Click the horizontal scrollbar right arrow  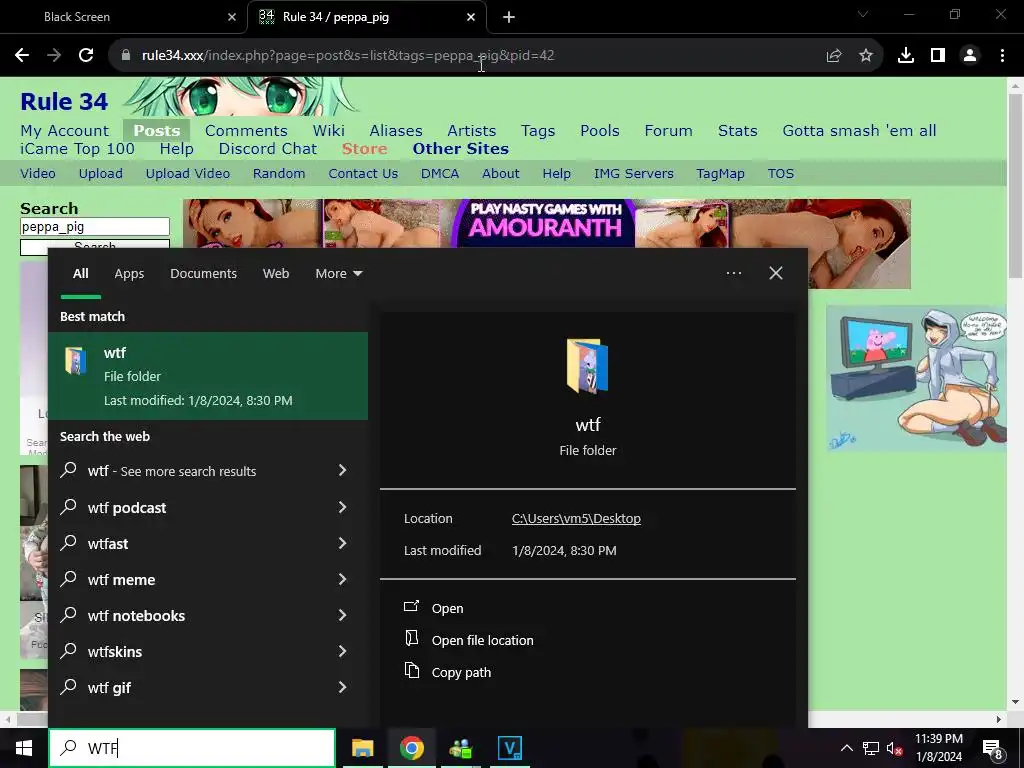999,719
